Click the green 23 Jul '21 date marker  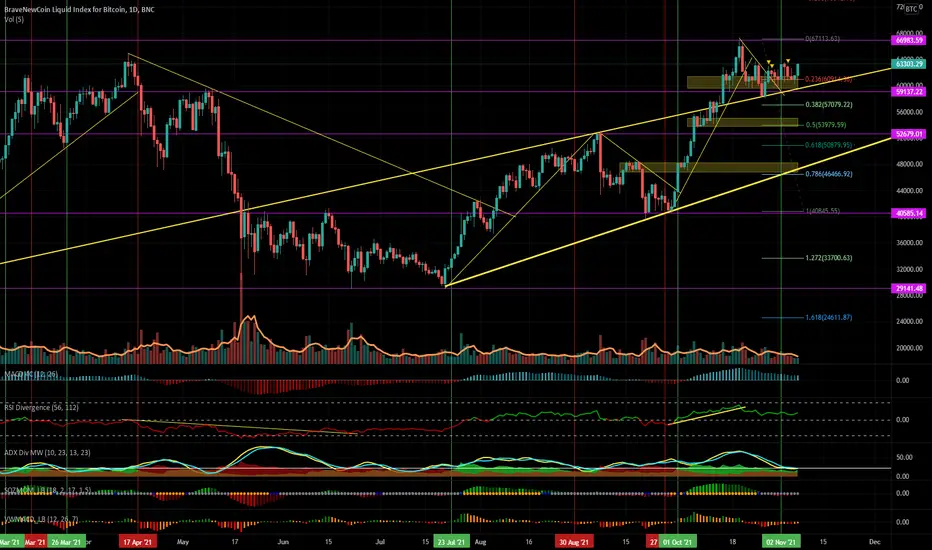(451, 542)
